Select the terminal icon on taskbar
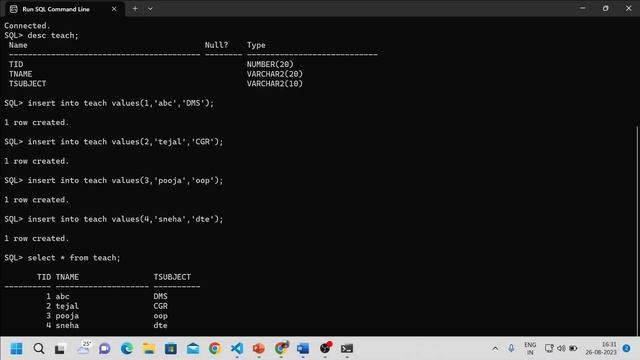Image resolution: width=640 pixels, height=360 pixels. pyautogui.click(x=347, y=349)
